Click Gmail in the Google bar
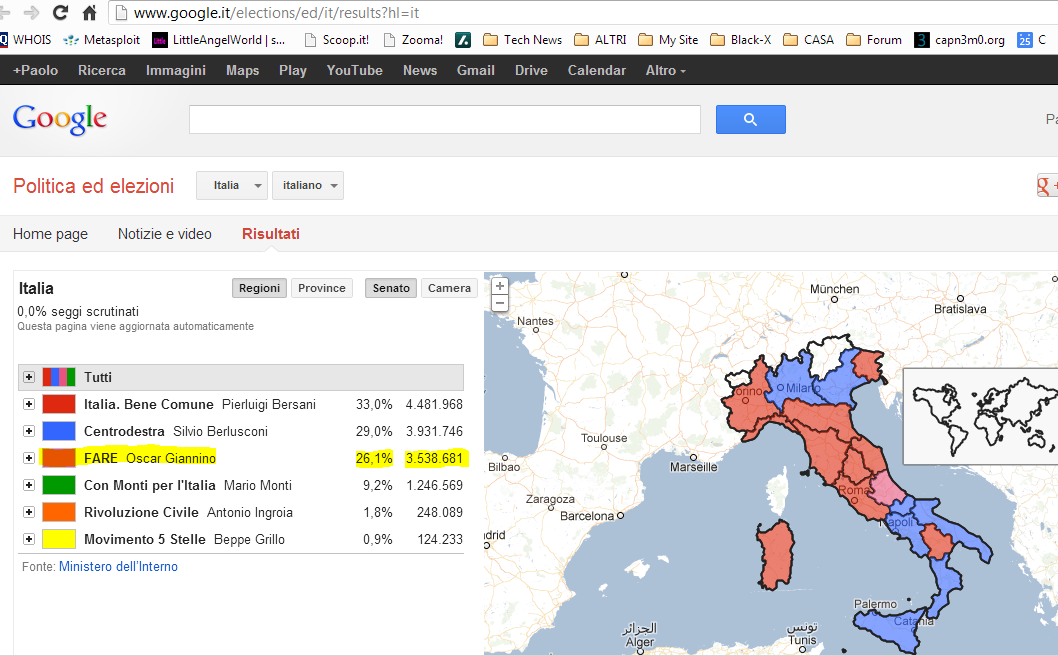Image resolution: width=1058 pixels, height=656 pixels. tap(476, 70)
